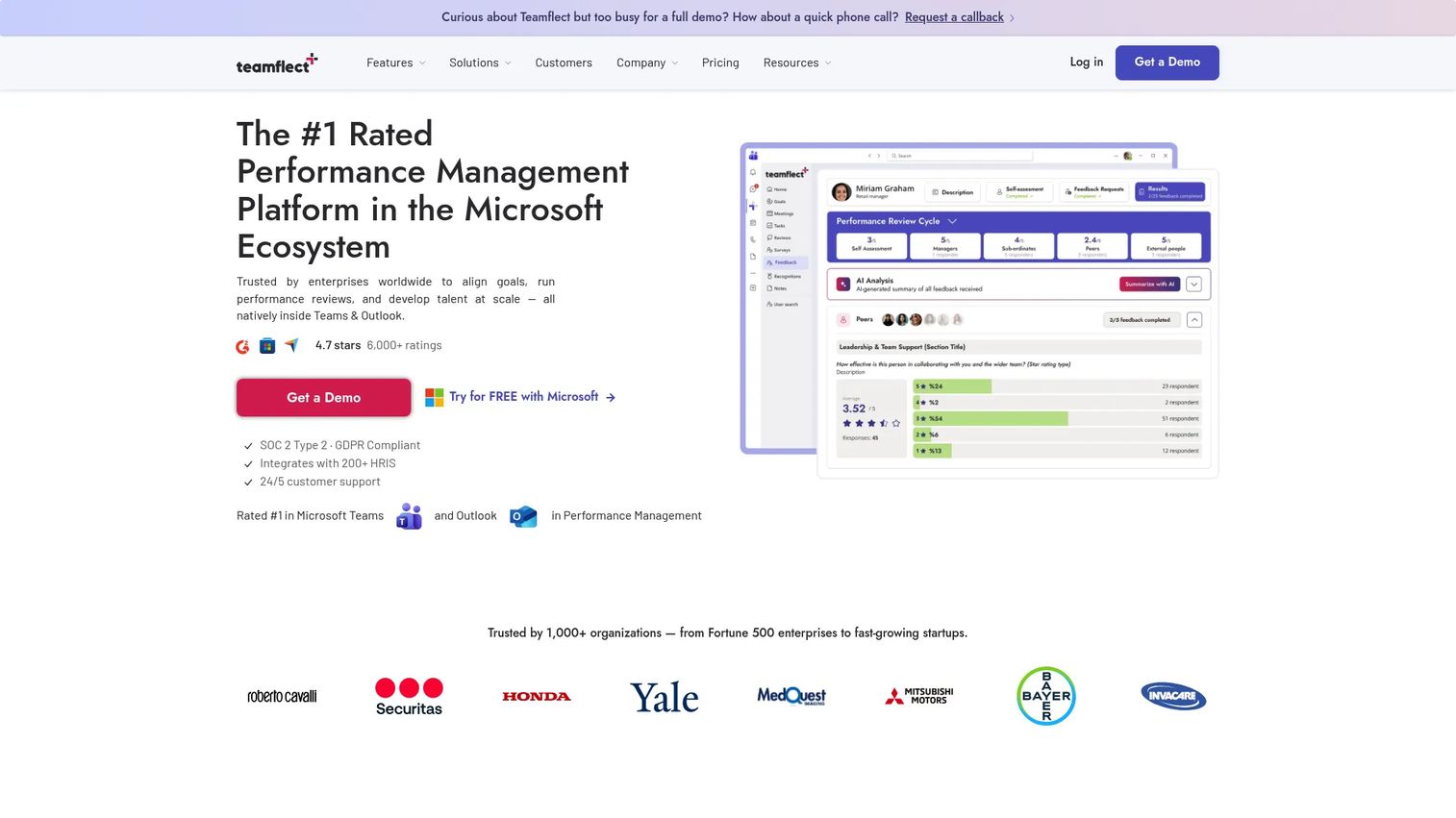Click the G2 rating icon
This screenshot has width=1456, height=818.
[x=243, y=346]
